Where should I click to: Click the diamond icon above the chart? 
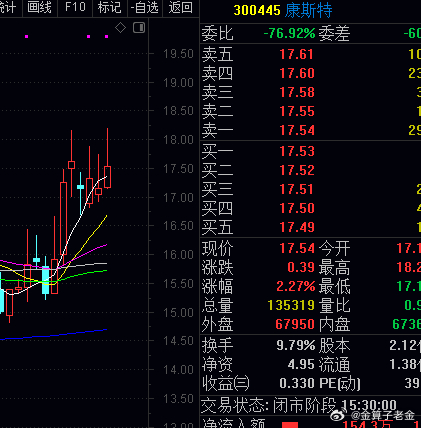point(120,28)
